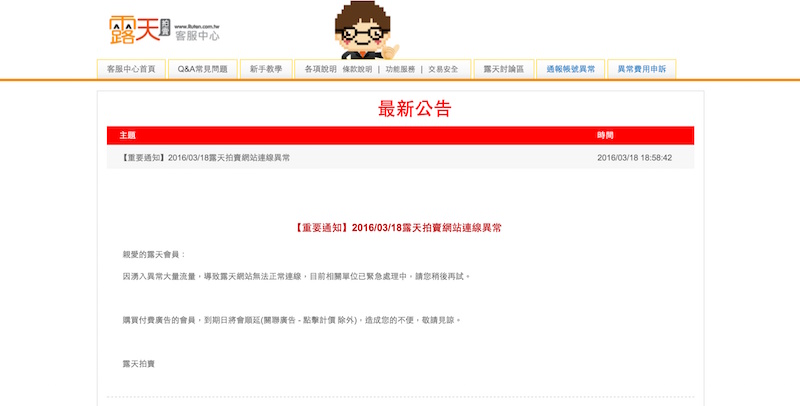Viewport: 800px width, 406px height.
Task: Open 條款說明 link
Action: pyautogui.click(x=357, y=69)
